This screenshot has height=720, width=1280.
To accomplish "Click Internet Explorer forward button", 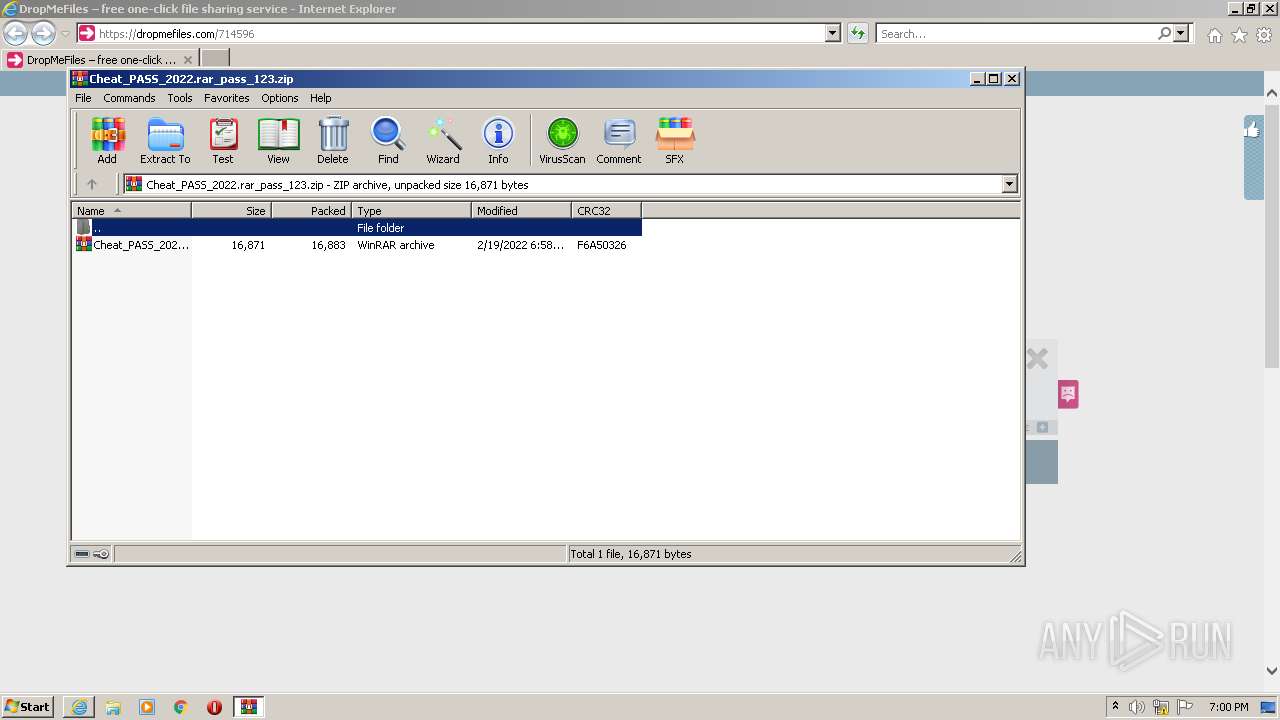I will click(x=43, y=33).
